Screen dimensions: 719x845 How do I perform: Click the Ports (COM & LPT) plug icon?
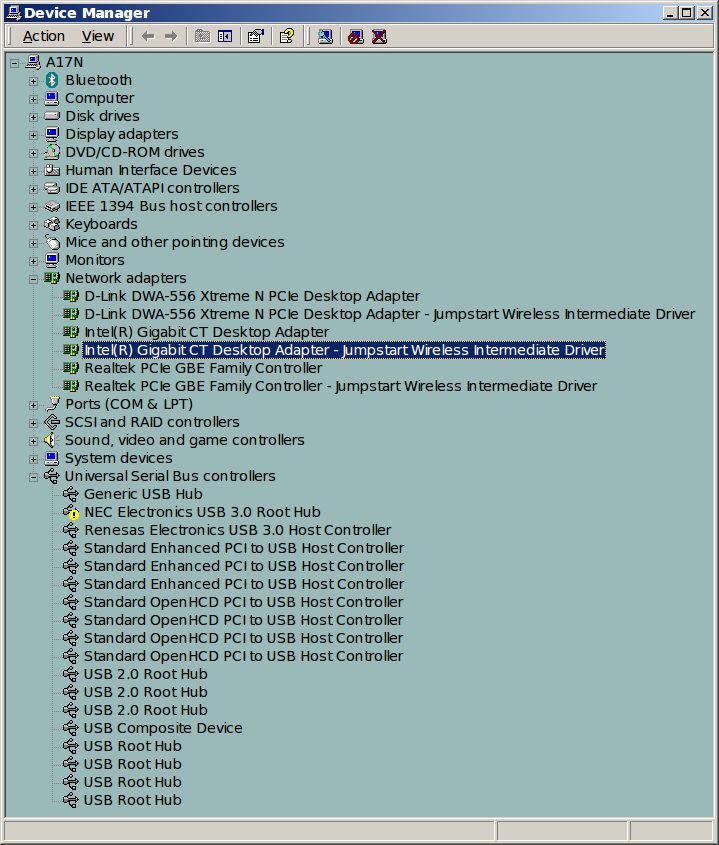pyautogui.click(x=52, y=404)
